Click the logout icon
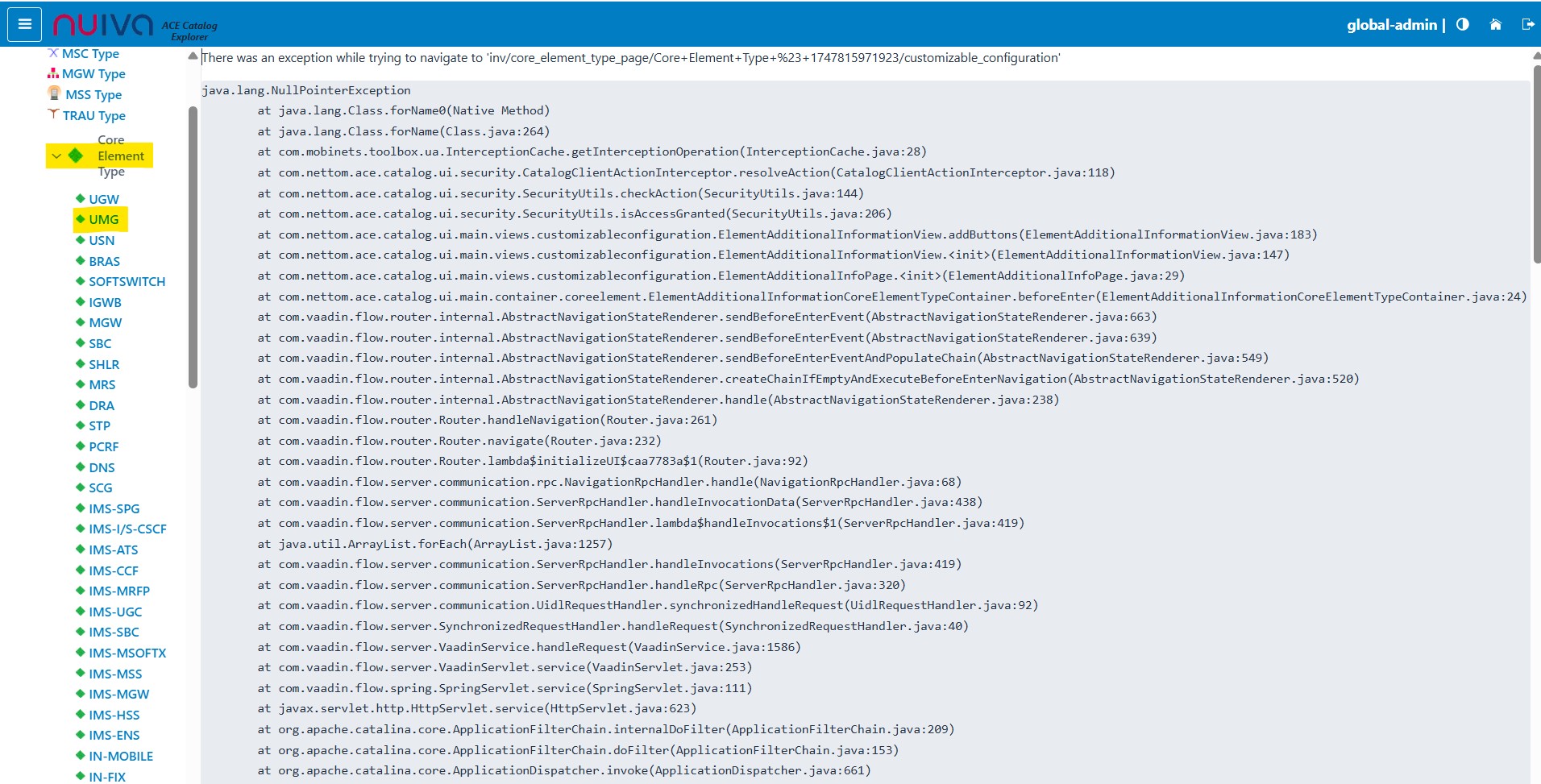1541x784 pixels. click(1527, 24)
